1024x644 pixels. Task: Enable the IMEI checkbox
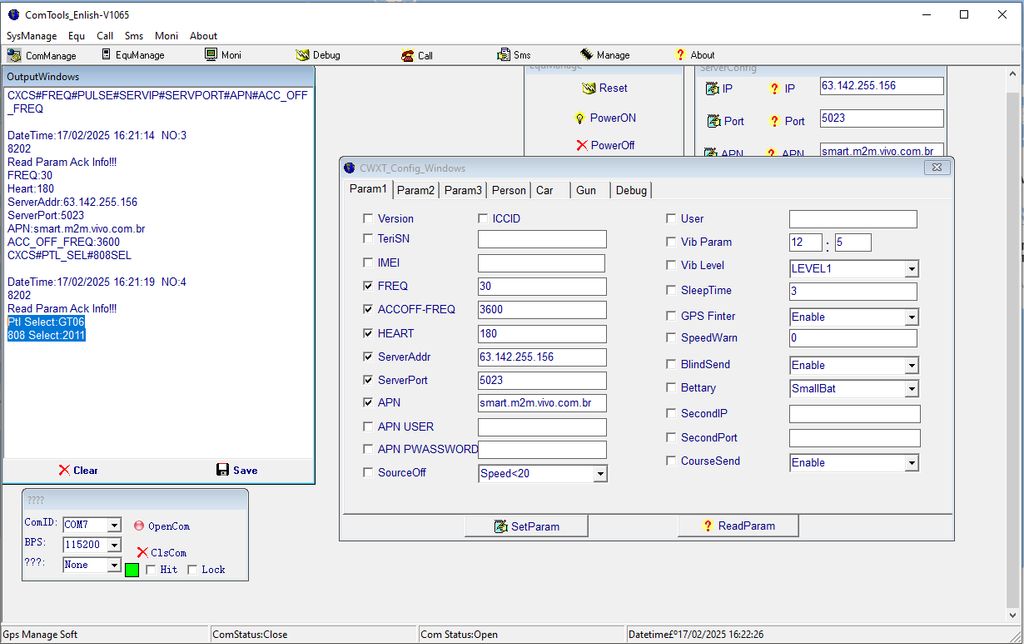[x=368, y=263]
